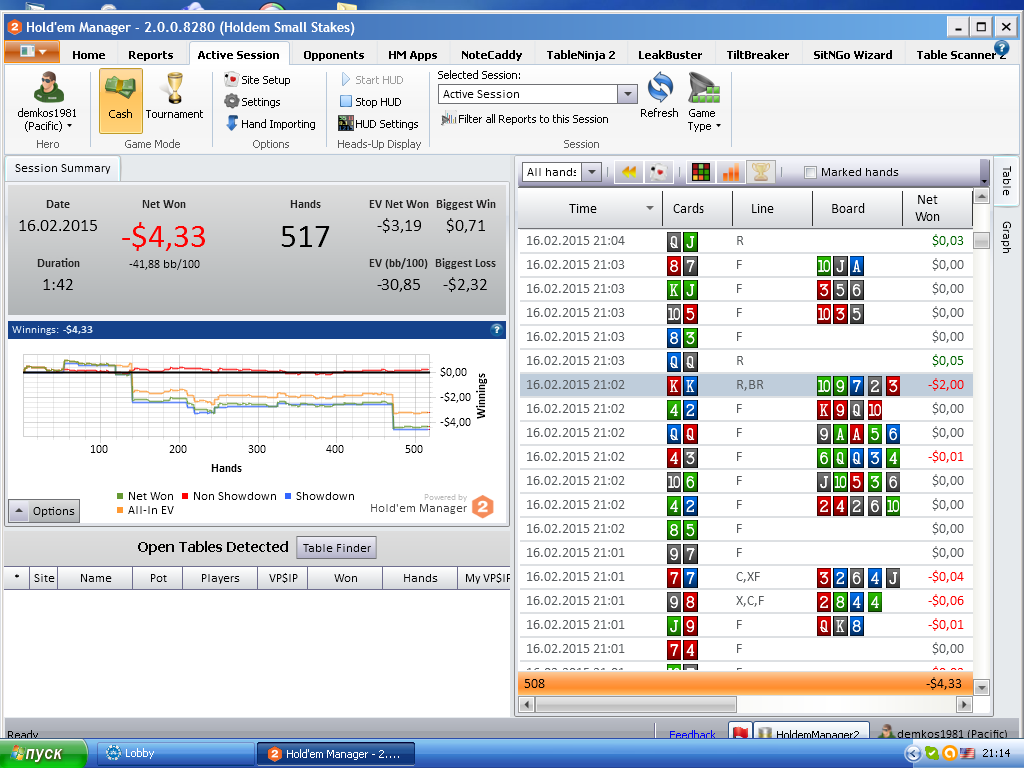Select the Tournament trophy icon
This screenshot has width=1024, height=768.
pos(174,88)
